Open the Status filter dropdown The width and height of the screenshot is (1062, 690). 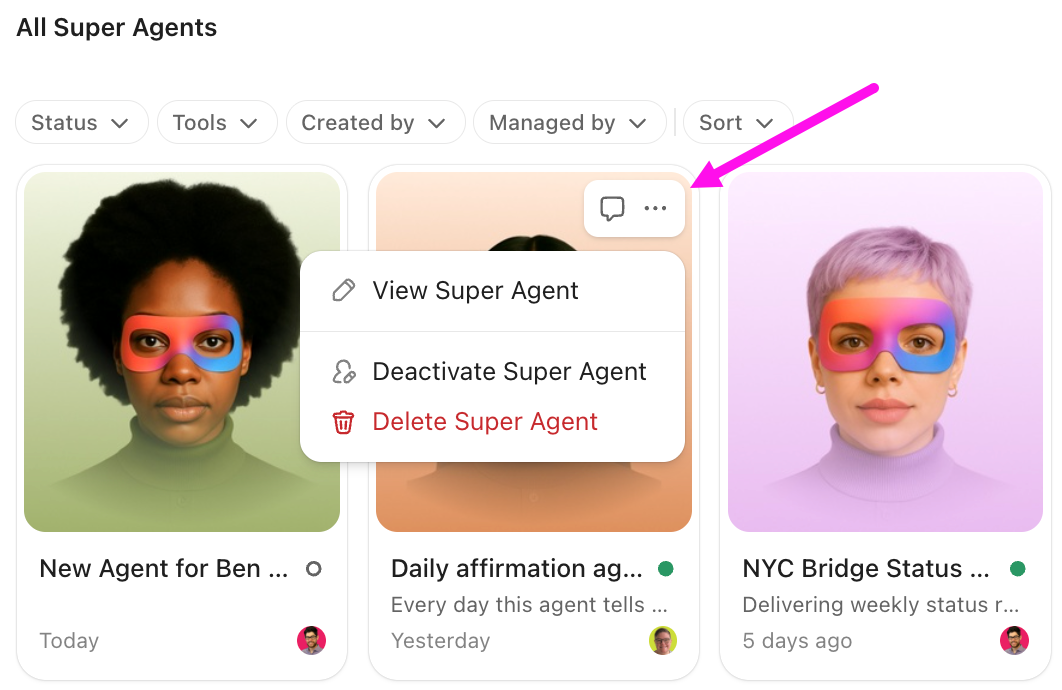tap(81, 123)
